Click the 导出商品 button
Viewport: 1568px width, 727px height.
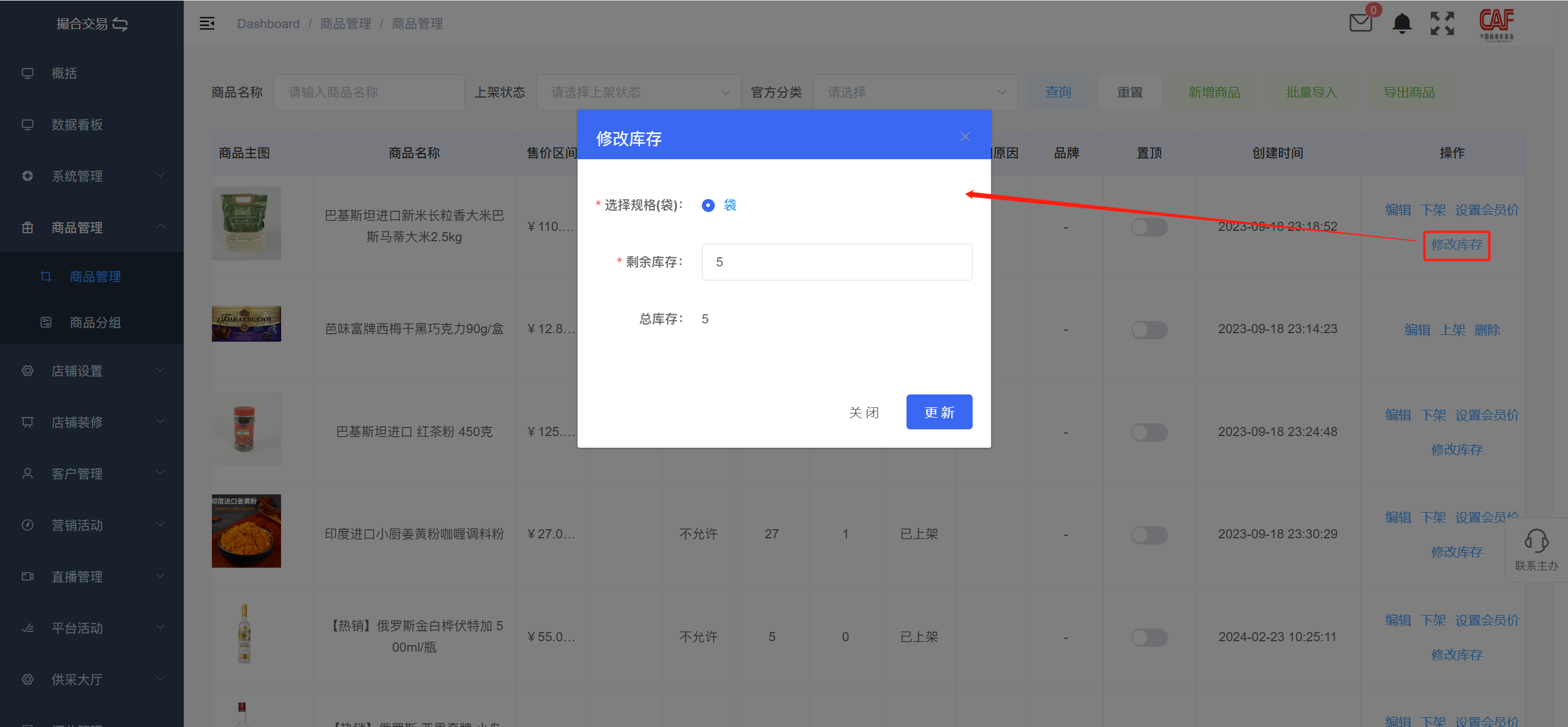coord(1409,92)
